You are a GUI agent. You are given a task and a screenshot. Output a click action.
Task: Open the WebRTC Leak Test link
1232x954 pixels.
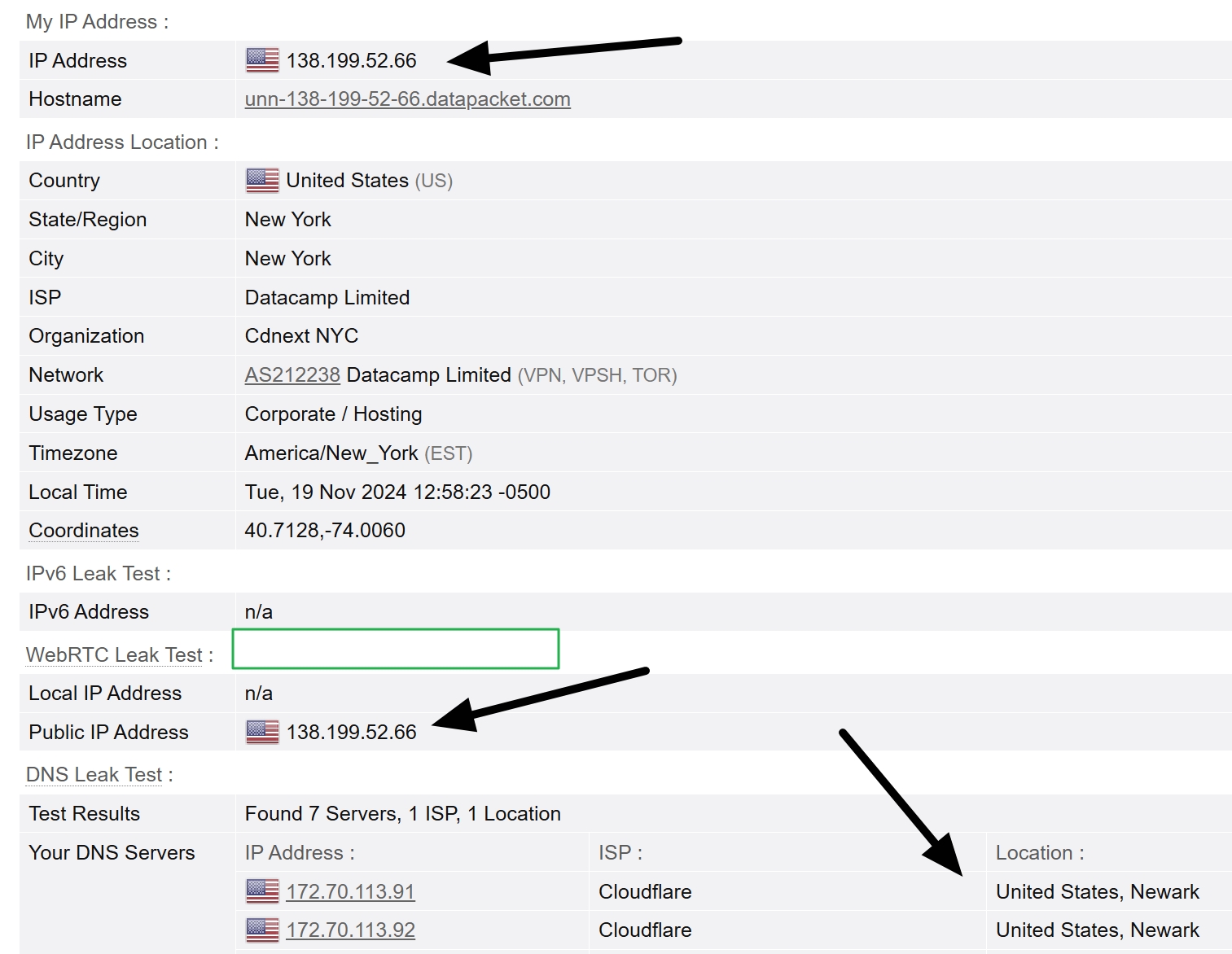coord(114,654)
